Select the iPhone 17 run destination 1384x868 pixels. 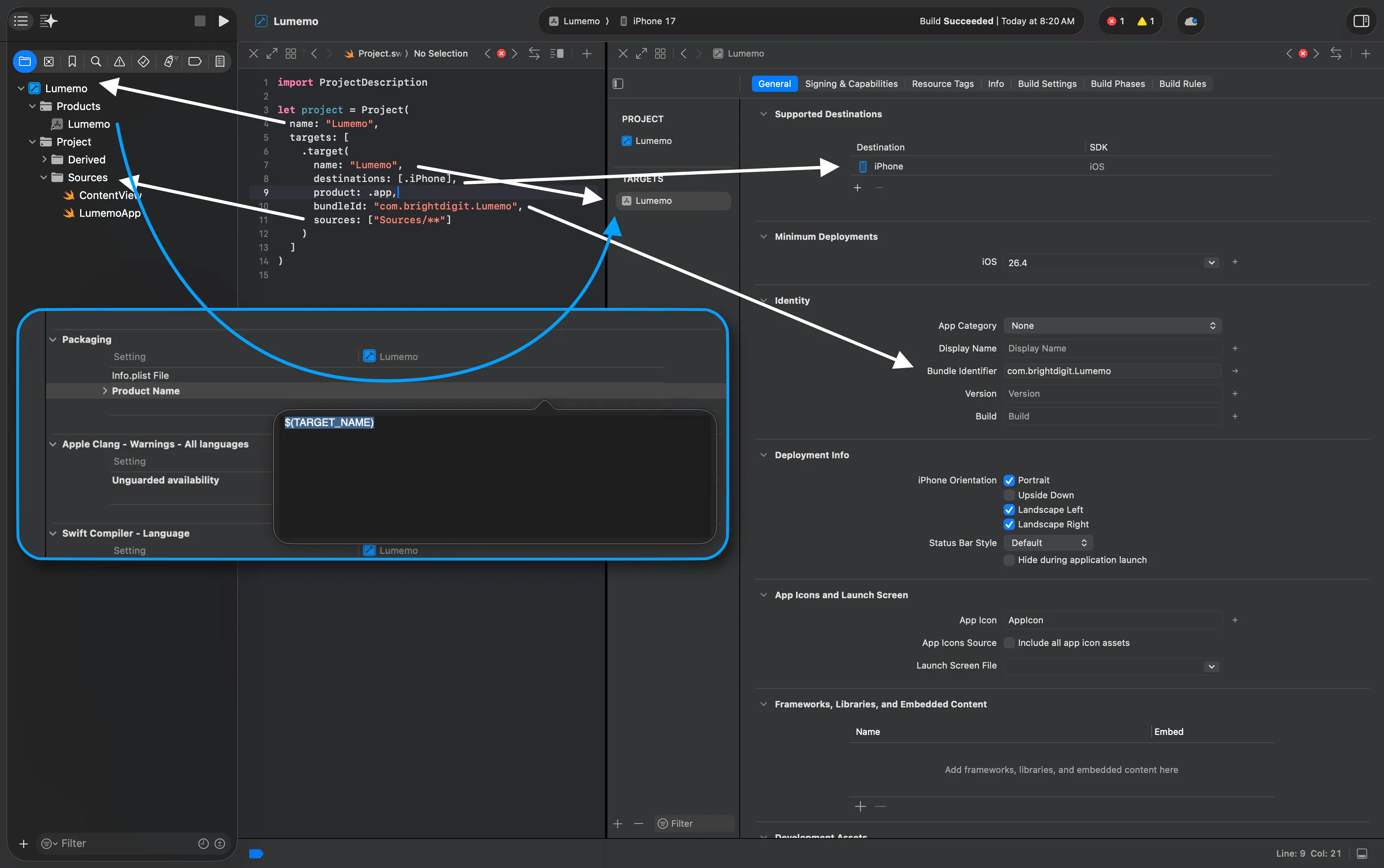click(653, 21)
